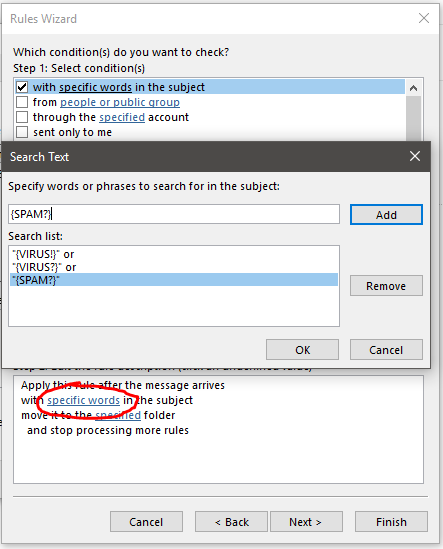Open the 'people or public group' link
This screenshot has width=443, height=549.
tap(120, 102)
